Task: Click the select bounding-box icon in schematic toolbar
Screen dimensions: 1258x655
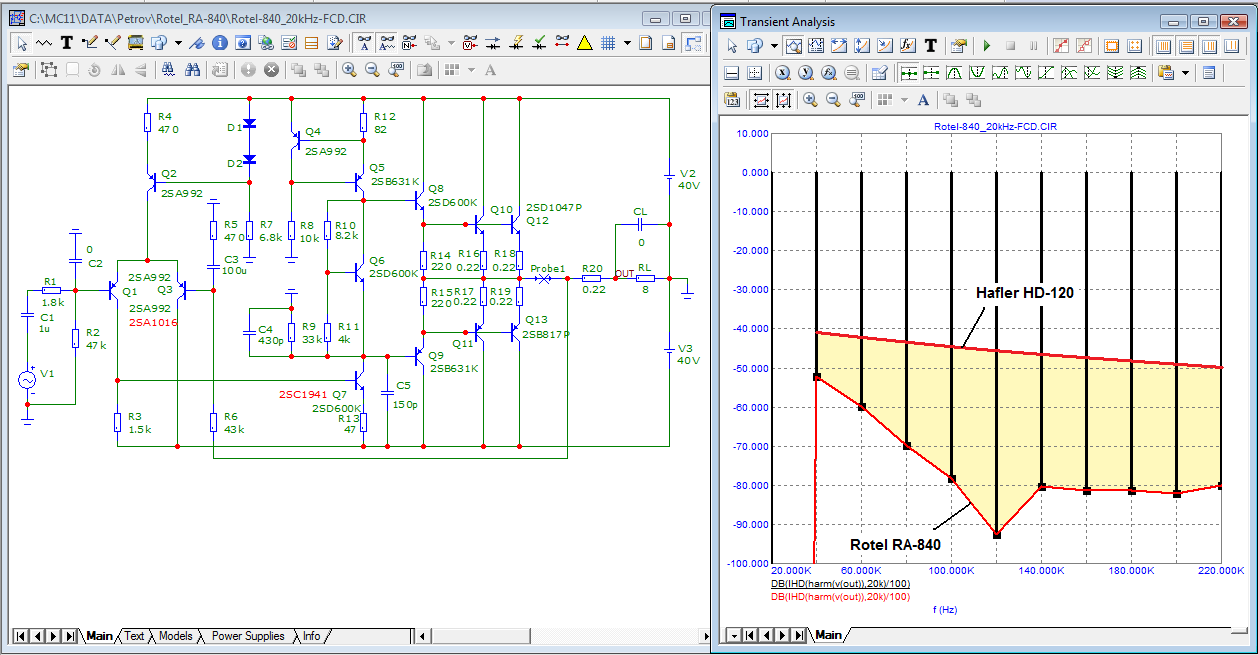Action: pyautogui.click(x=49, y=70)
